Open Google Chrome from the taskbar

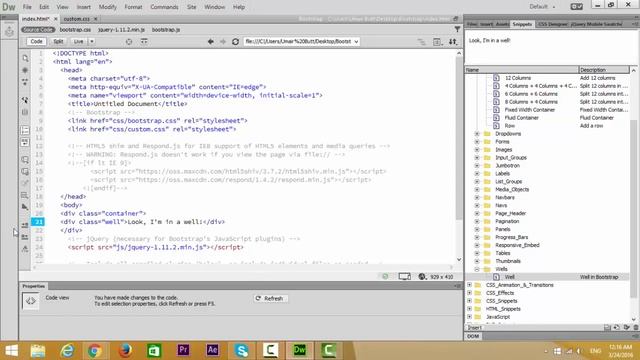click(x=95, y=351)
